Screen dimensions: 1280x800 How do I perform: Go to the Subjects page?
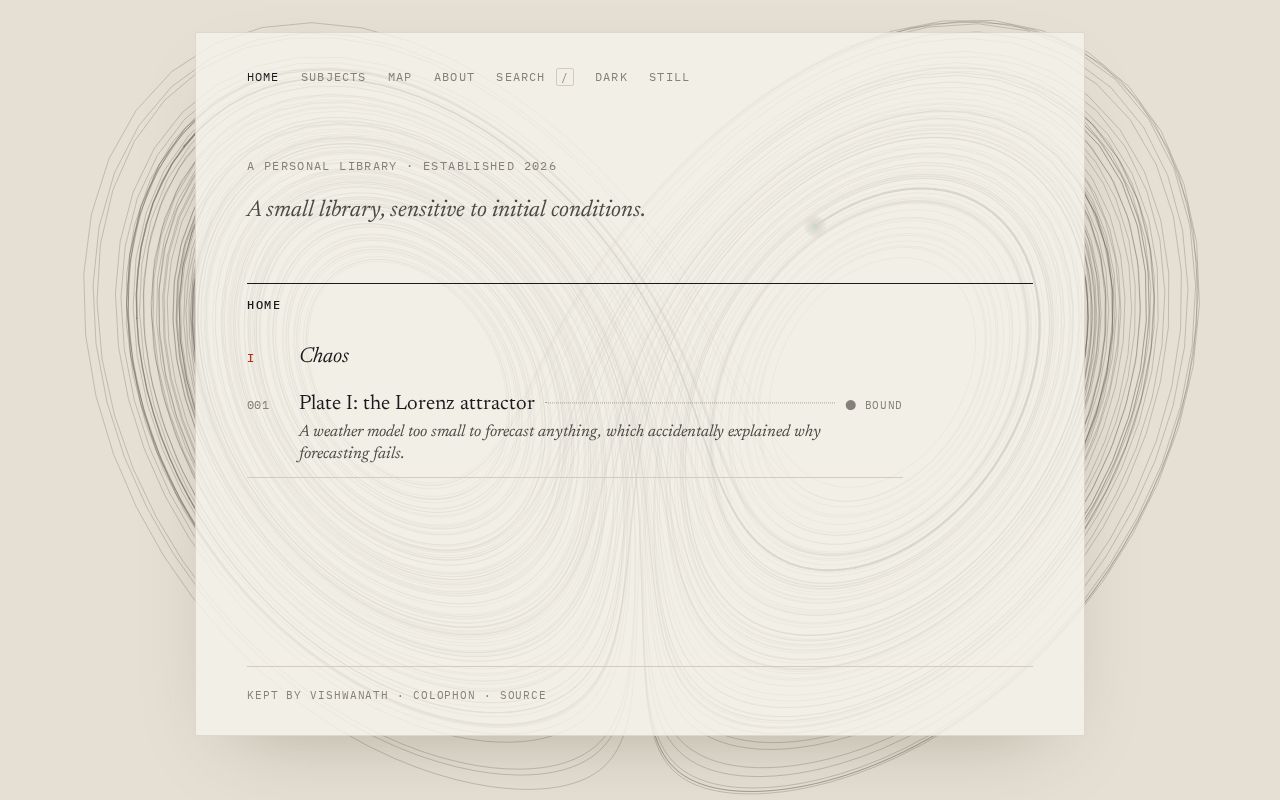coord(333,77)
